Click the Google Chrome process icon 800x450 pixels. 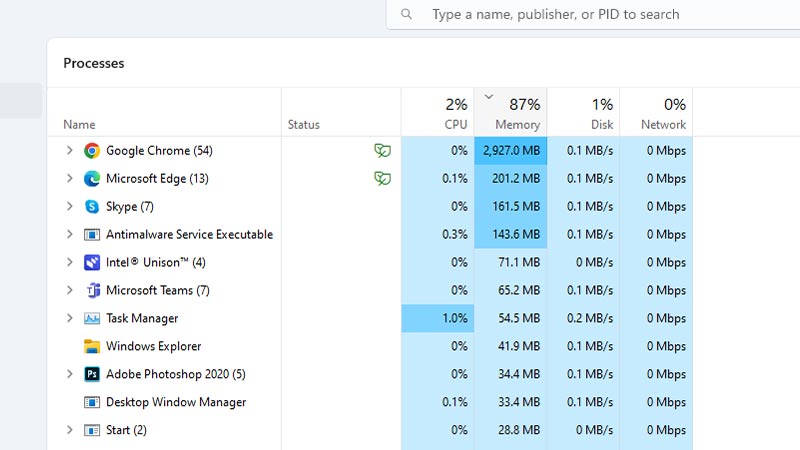tap(92, 151)
